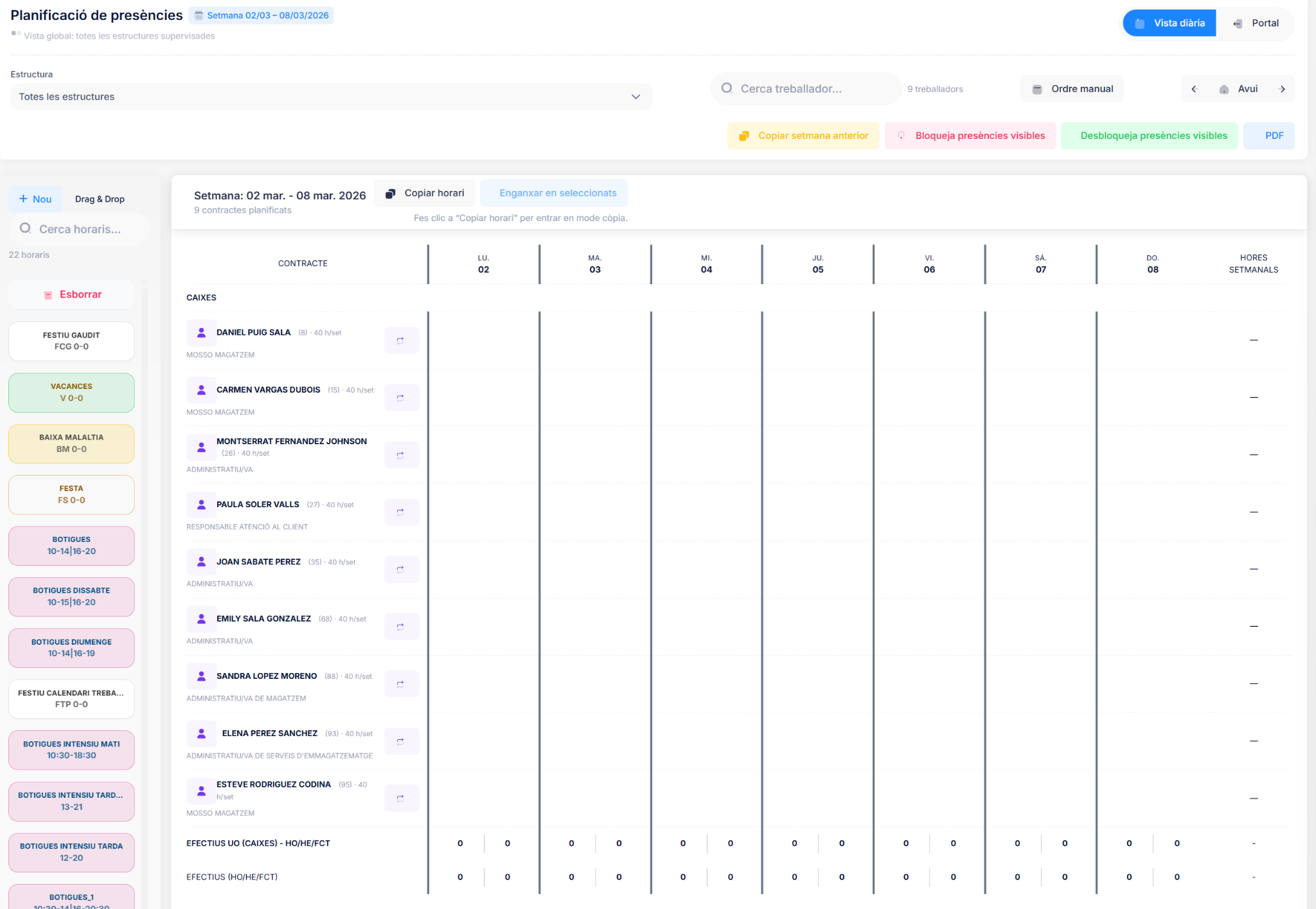The height and width of the screenshot is (909, 1316).
Task: Click repeat icon for Paula Soler Valls
Action: point(401,512)
